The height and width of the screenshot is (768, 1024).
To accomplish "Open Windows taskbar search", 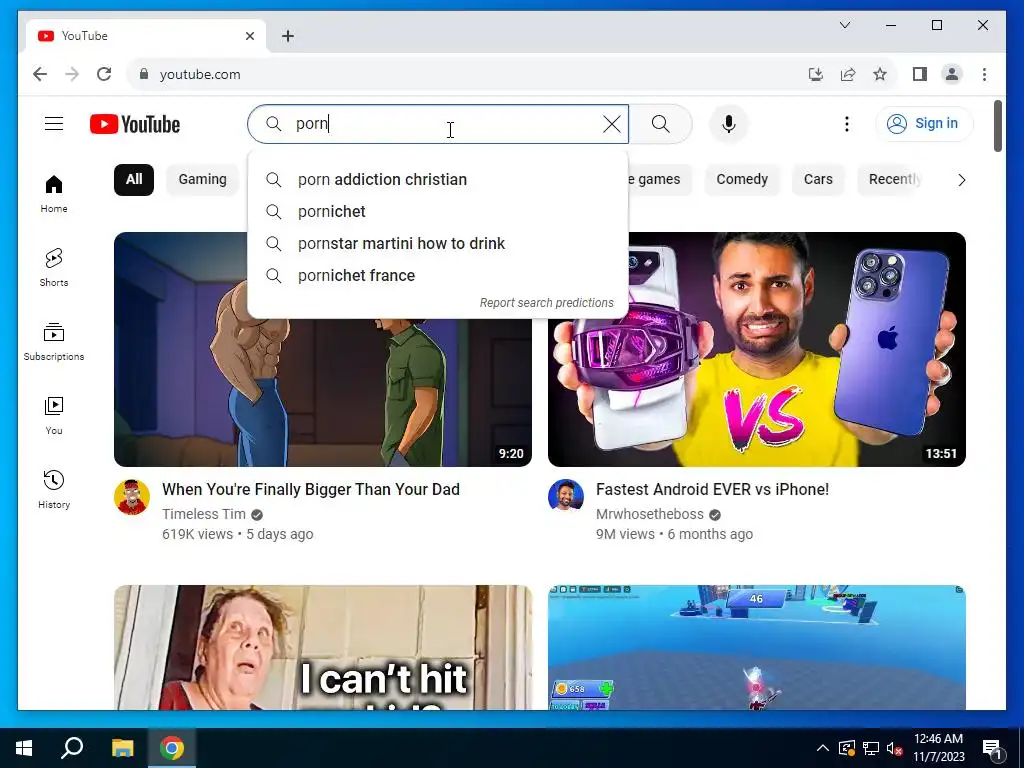I will click(x=72, y=748).
